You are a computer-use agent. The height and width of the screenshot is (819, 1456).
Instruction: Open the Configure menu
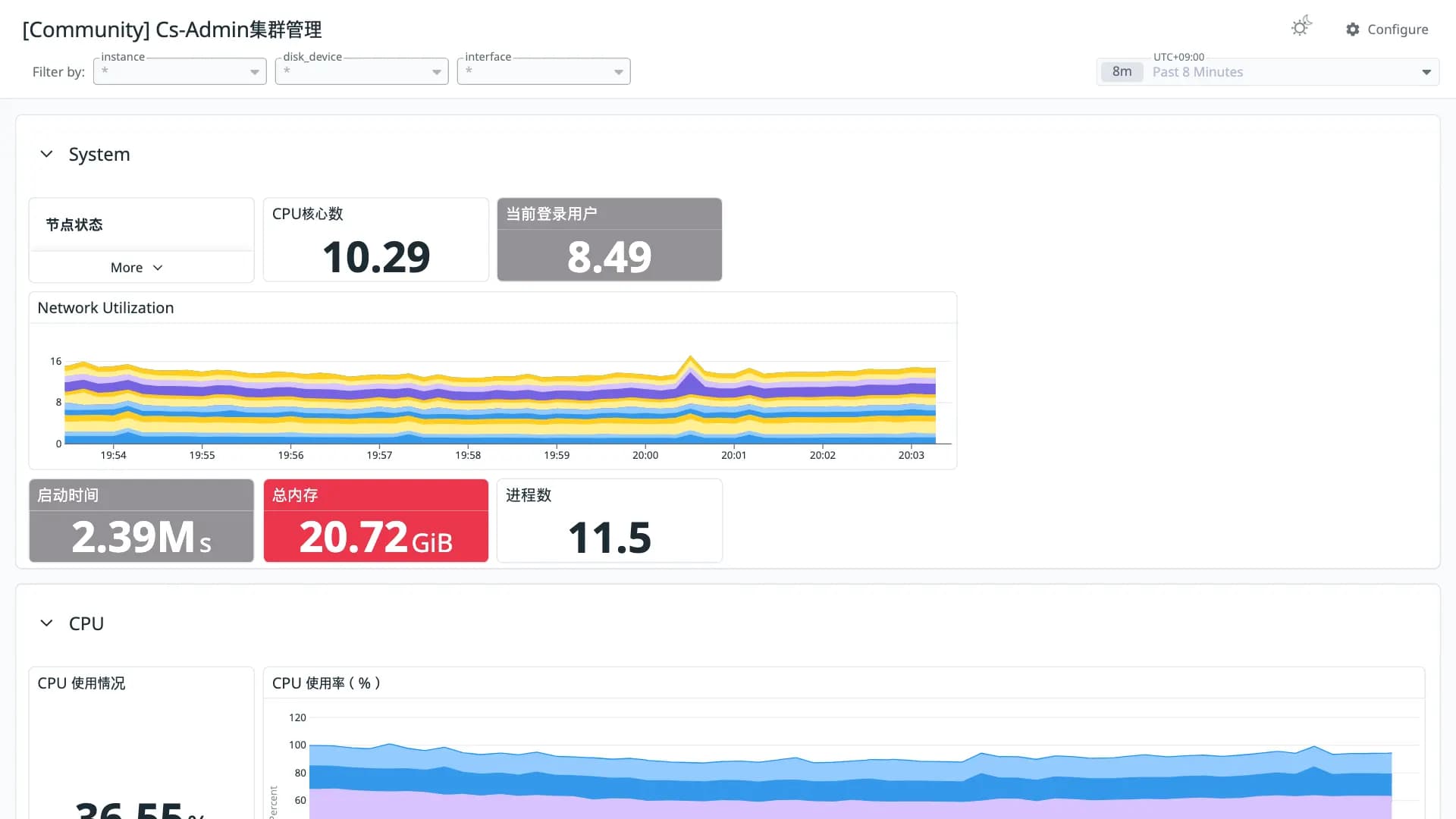1387,30
